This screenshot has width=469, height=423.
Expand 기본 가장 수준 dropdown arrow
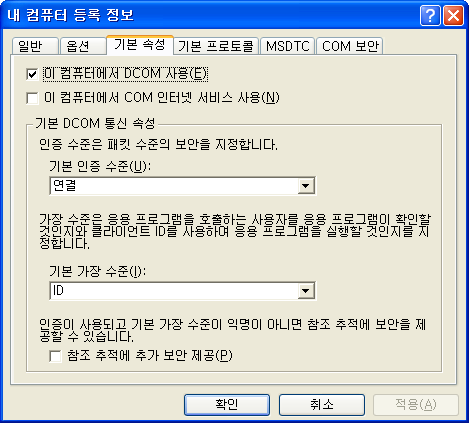[x=306, y=291]
